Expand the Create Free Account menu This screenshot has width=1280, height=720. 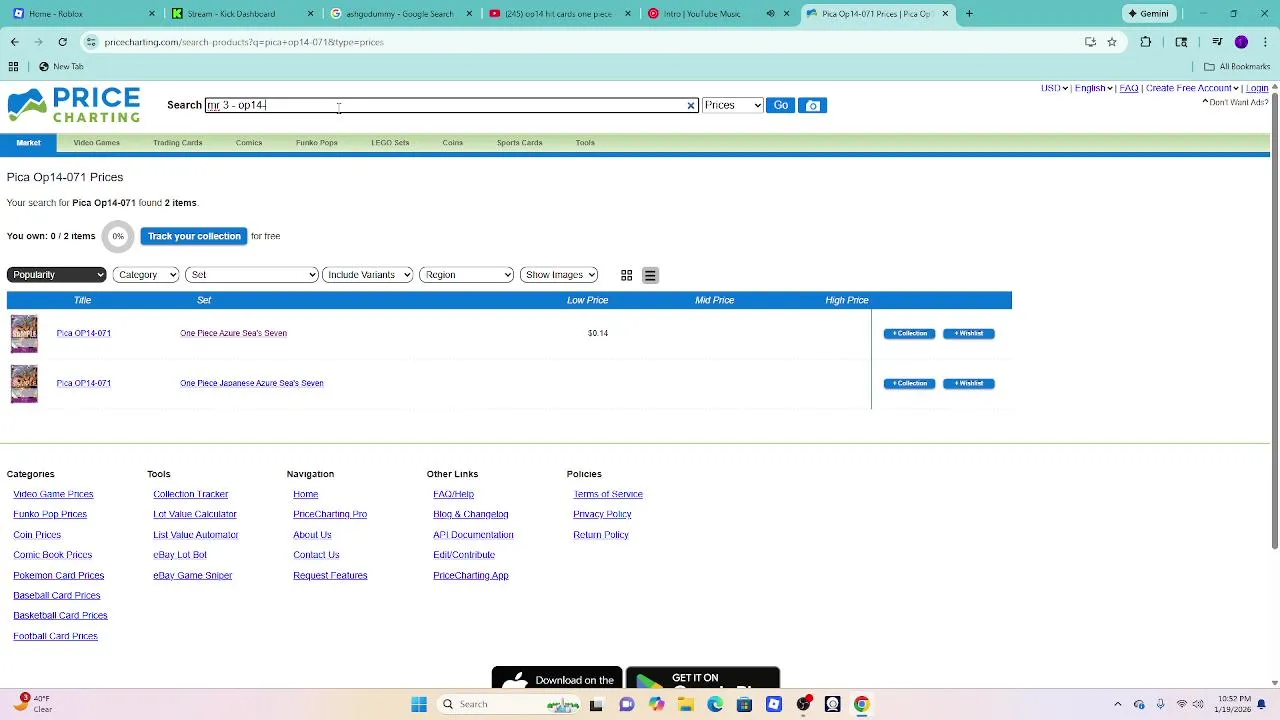tap(1192, 88)
